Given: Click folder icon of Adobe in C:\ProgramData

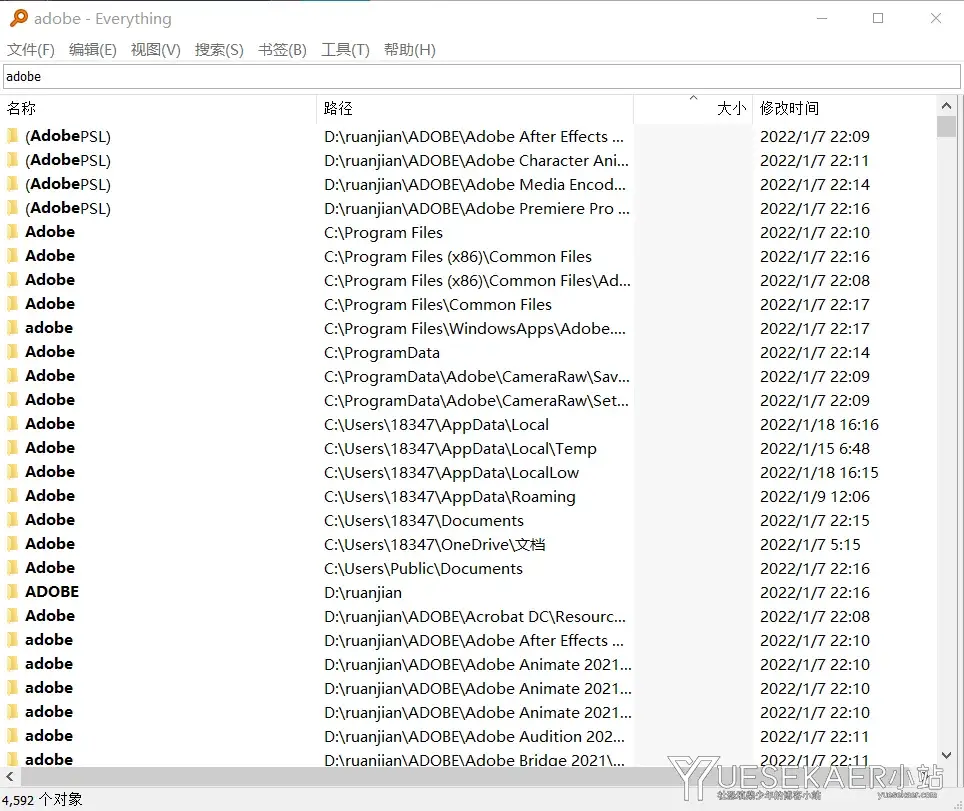Looking at the screenshot, I should click(12, 352).
